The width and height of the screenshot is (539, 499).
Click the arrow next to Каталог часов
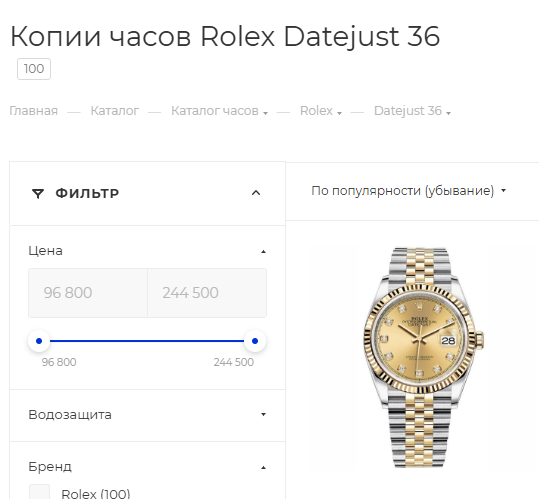tap(265, 113)
